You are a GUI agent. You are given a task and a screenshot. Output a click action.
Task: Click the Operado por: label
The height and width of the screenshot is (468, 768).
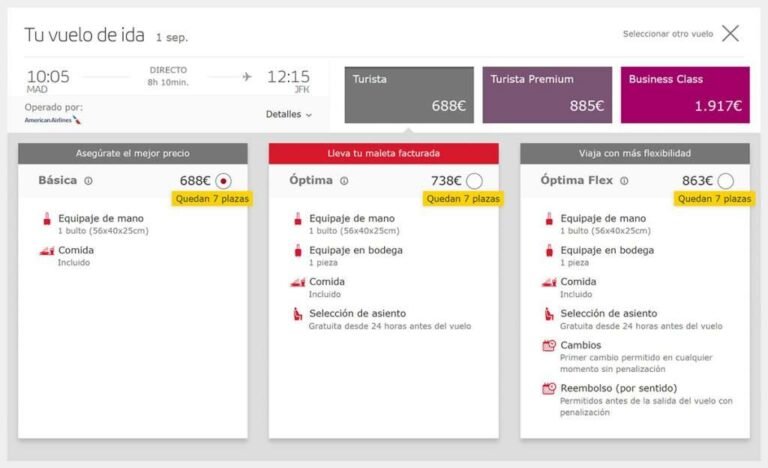coord(53,107)
